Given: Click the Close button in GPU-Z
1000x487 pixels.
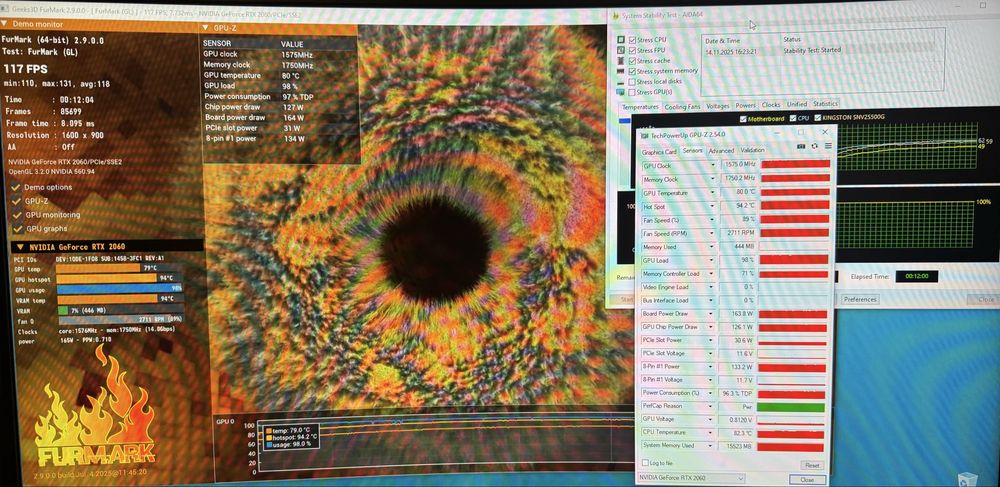Looking at the screenshot, I should (x=807, y=479).
